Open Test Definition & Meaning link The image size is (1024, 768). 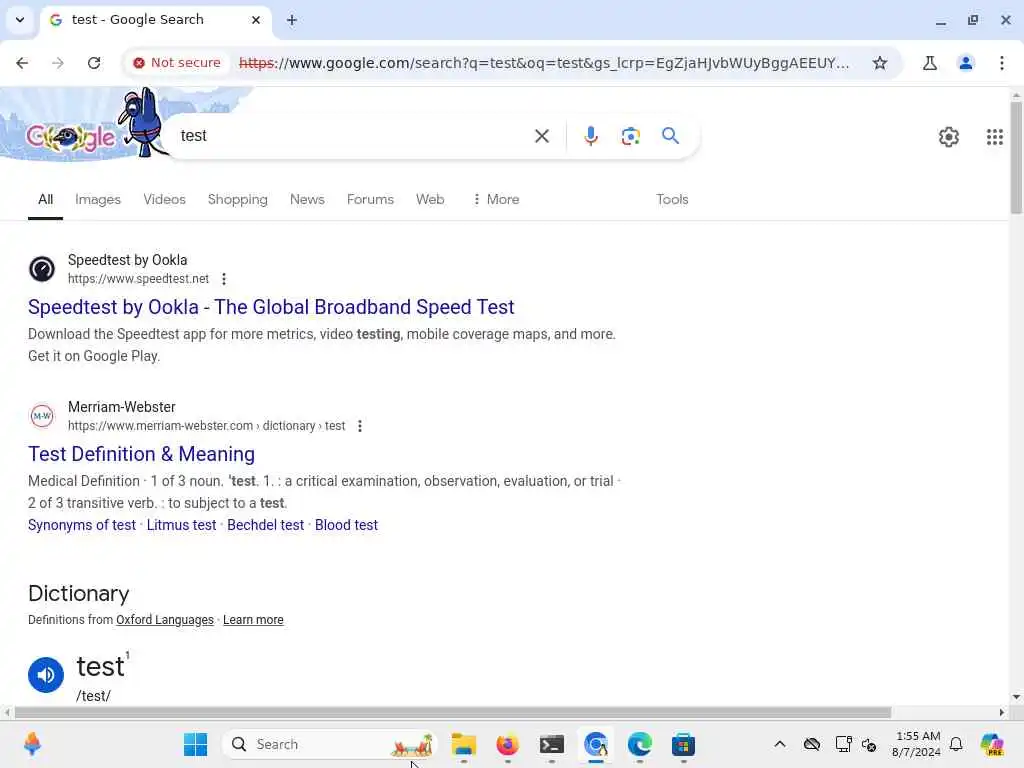[141, 454]
